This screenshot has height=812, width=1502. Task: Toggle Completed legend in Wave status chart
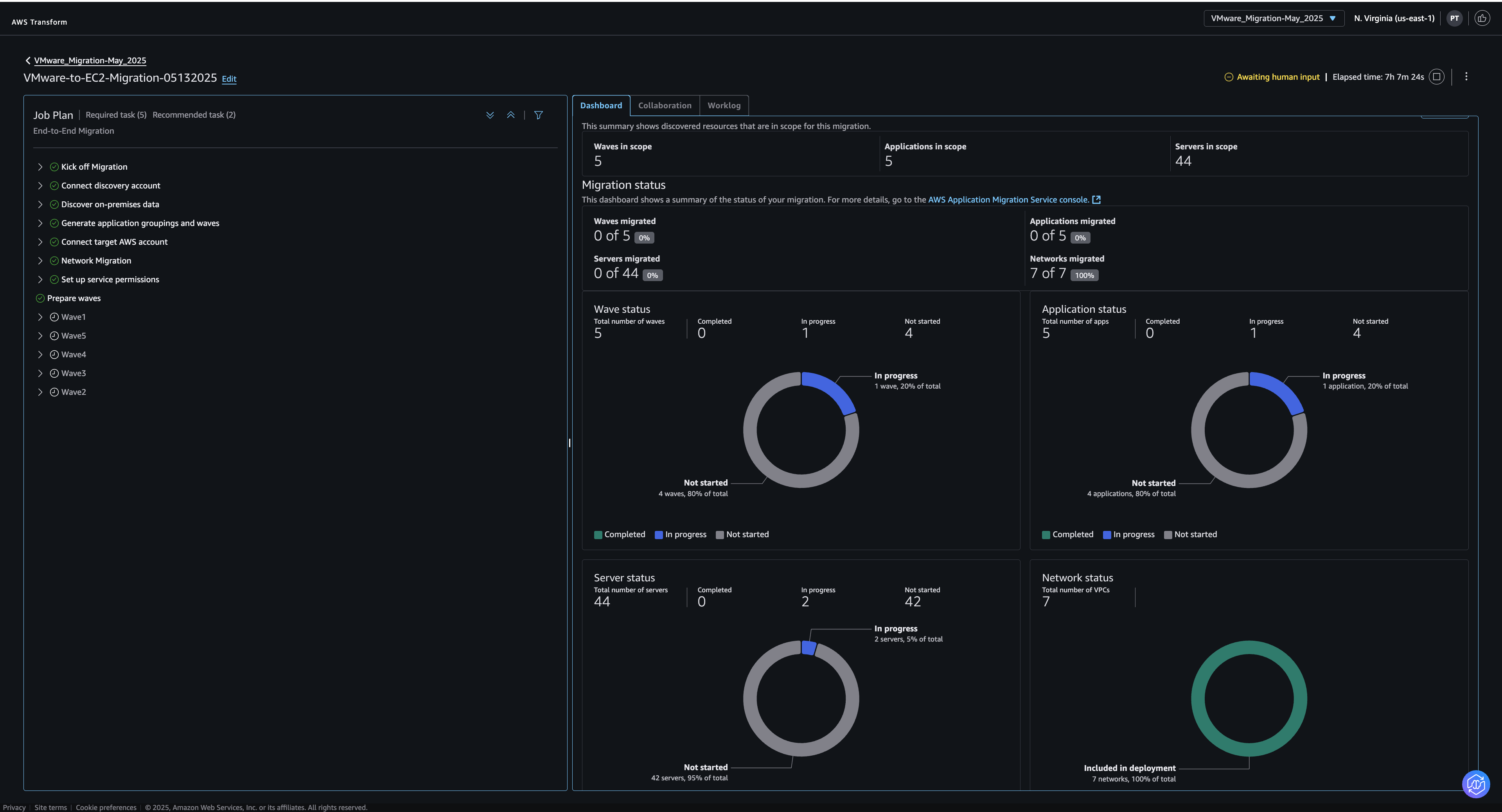tap(619, 534)
